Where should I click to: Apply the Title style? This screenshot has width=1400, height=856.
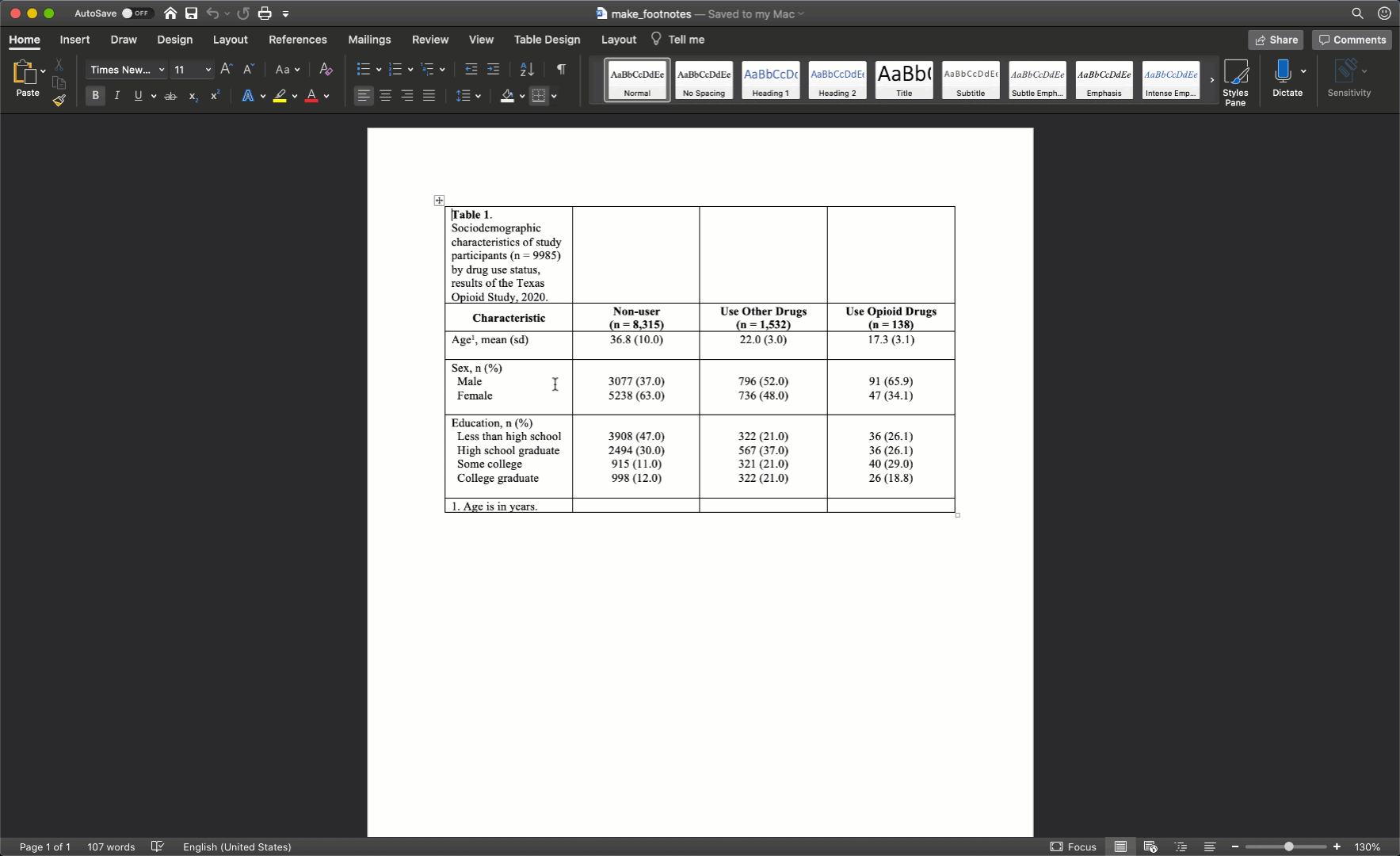pos(904,80)
